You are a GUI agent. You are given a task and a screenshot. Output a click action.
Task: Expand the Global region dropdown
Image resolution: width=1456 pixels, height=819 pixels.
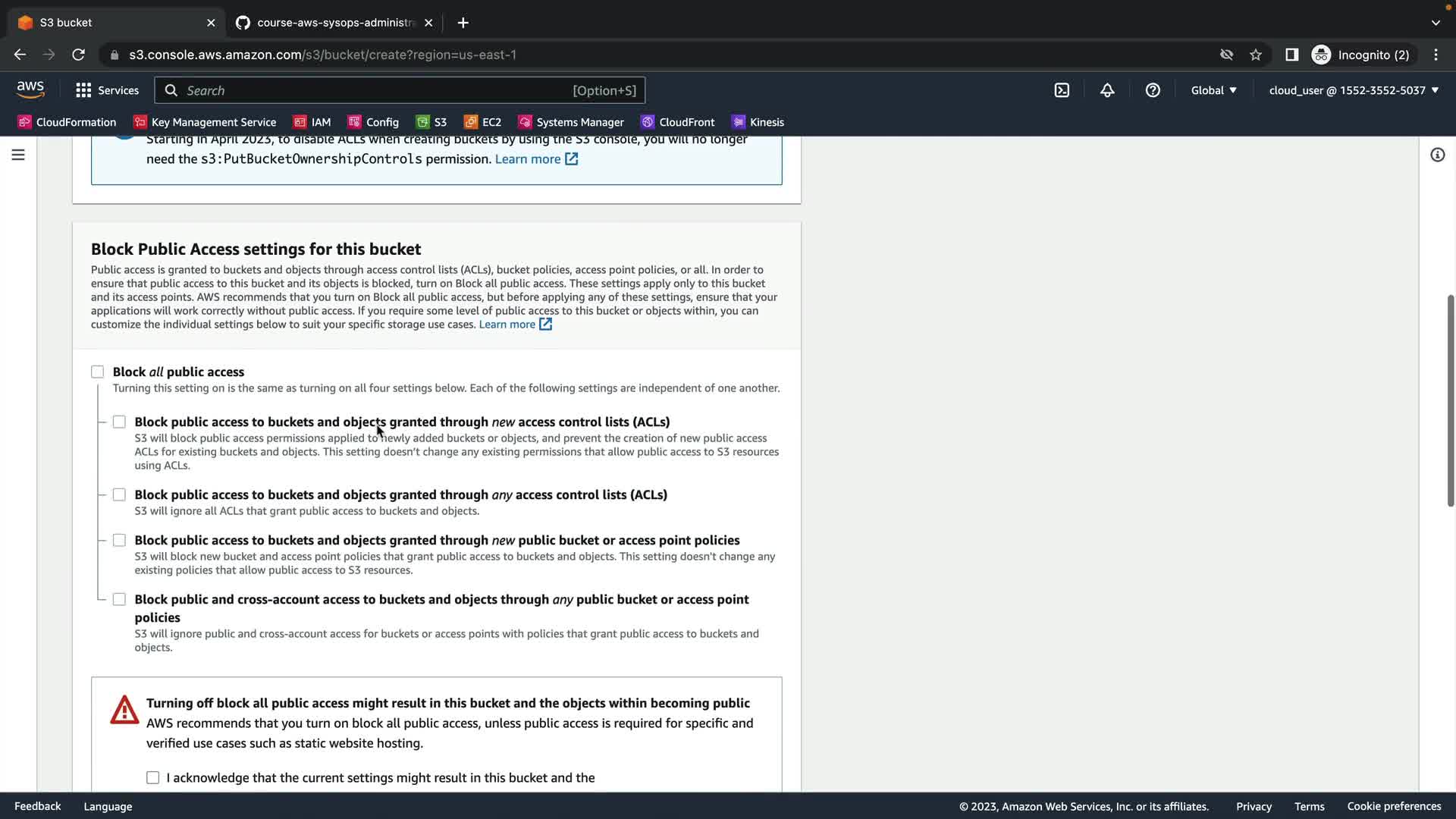[x=1213, y=90]
